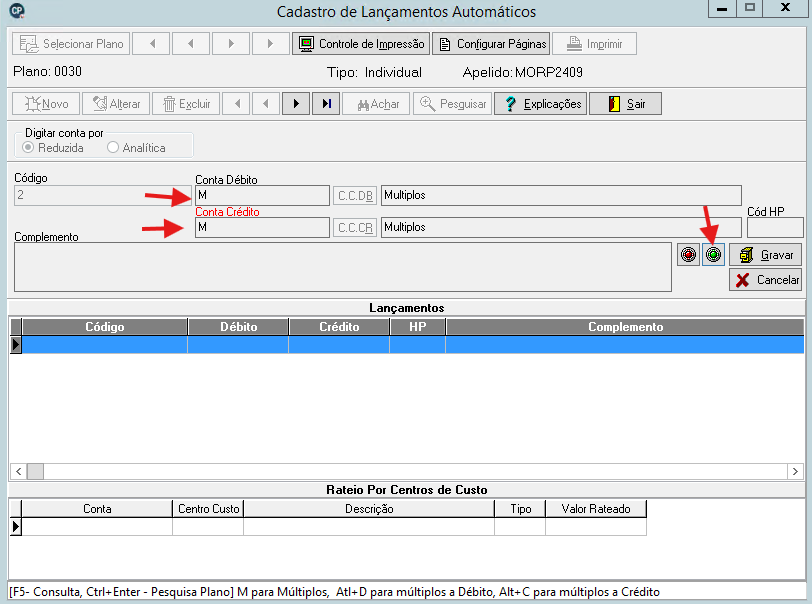
Task: Click the Código column header in Lançamentos
Action: point(105,327)
